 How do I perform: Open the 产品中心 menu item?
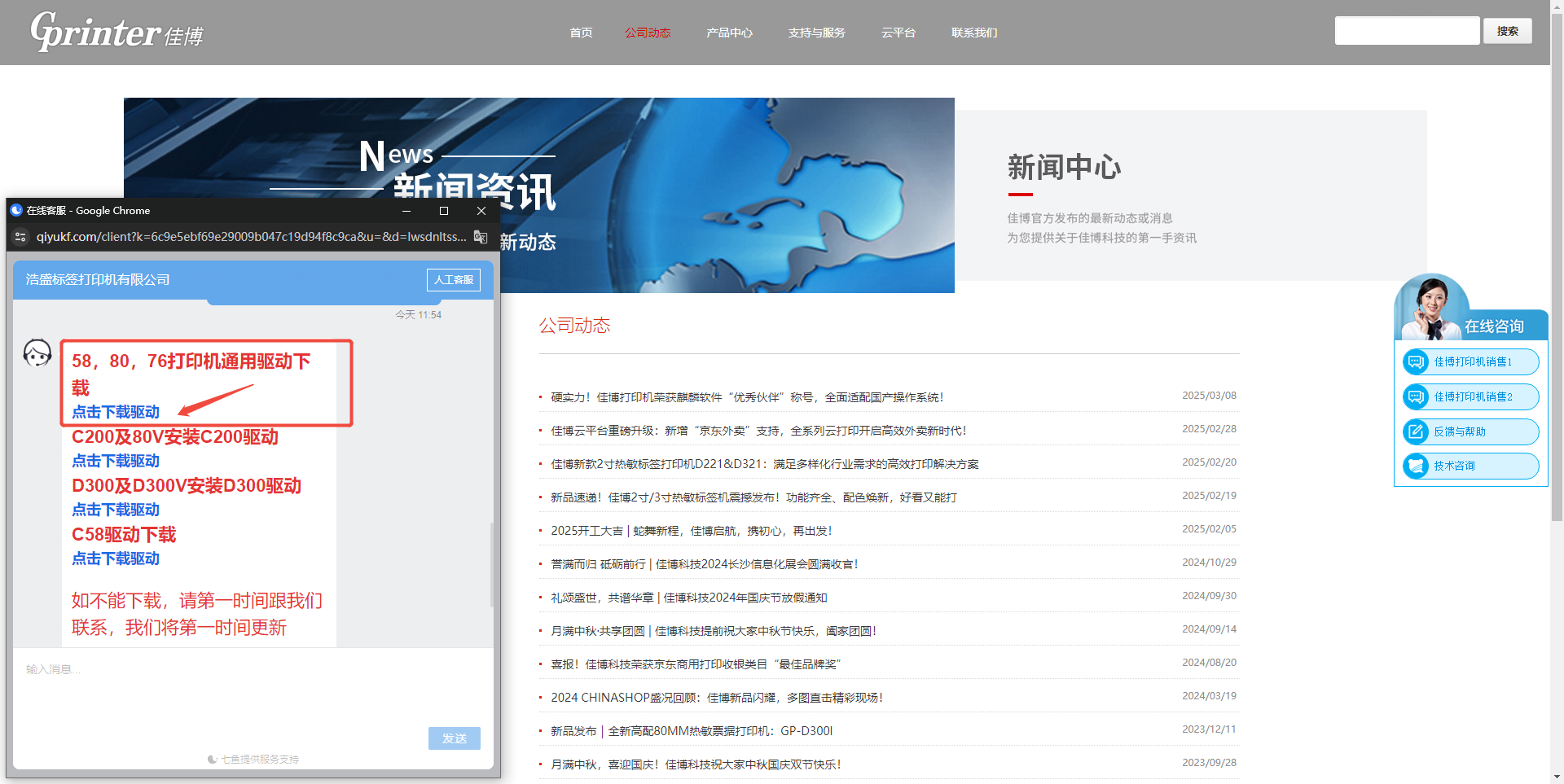729,33
